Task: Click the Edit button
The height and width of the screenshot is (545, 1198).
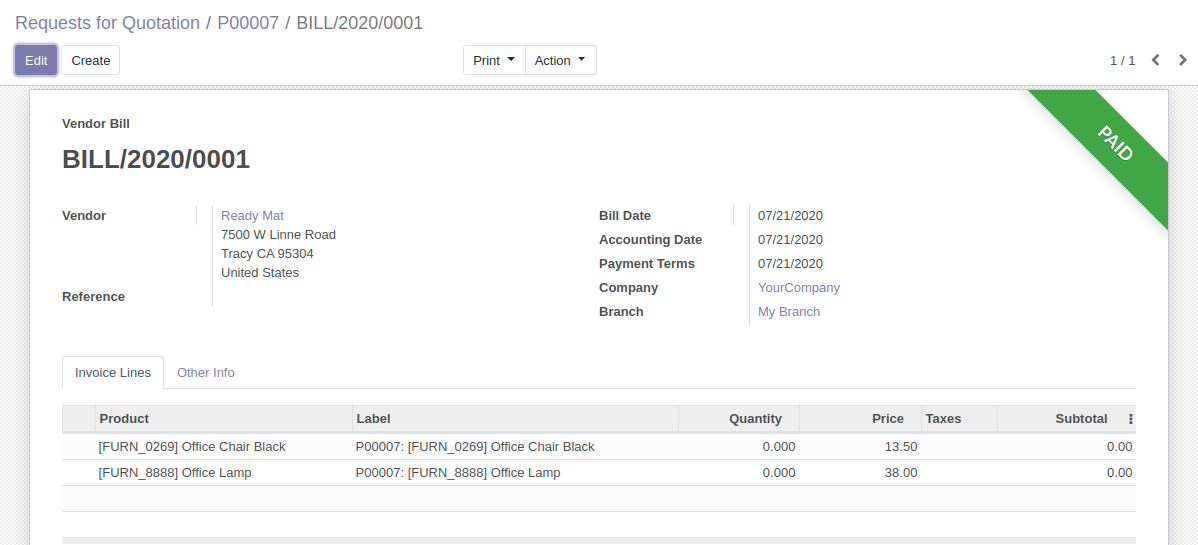Action: pos(36,60)
